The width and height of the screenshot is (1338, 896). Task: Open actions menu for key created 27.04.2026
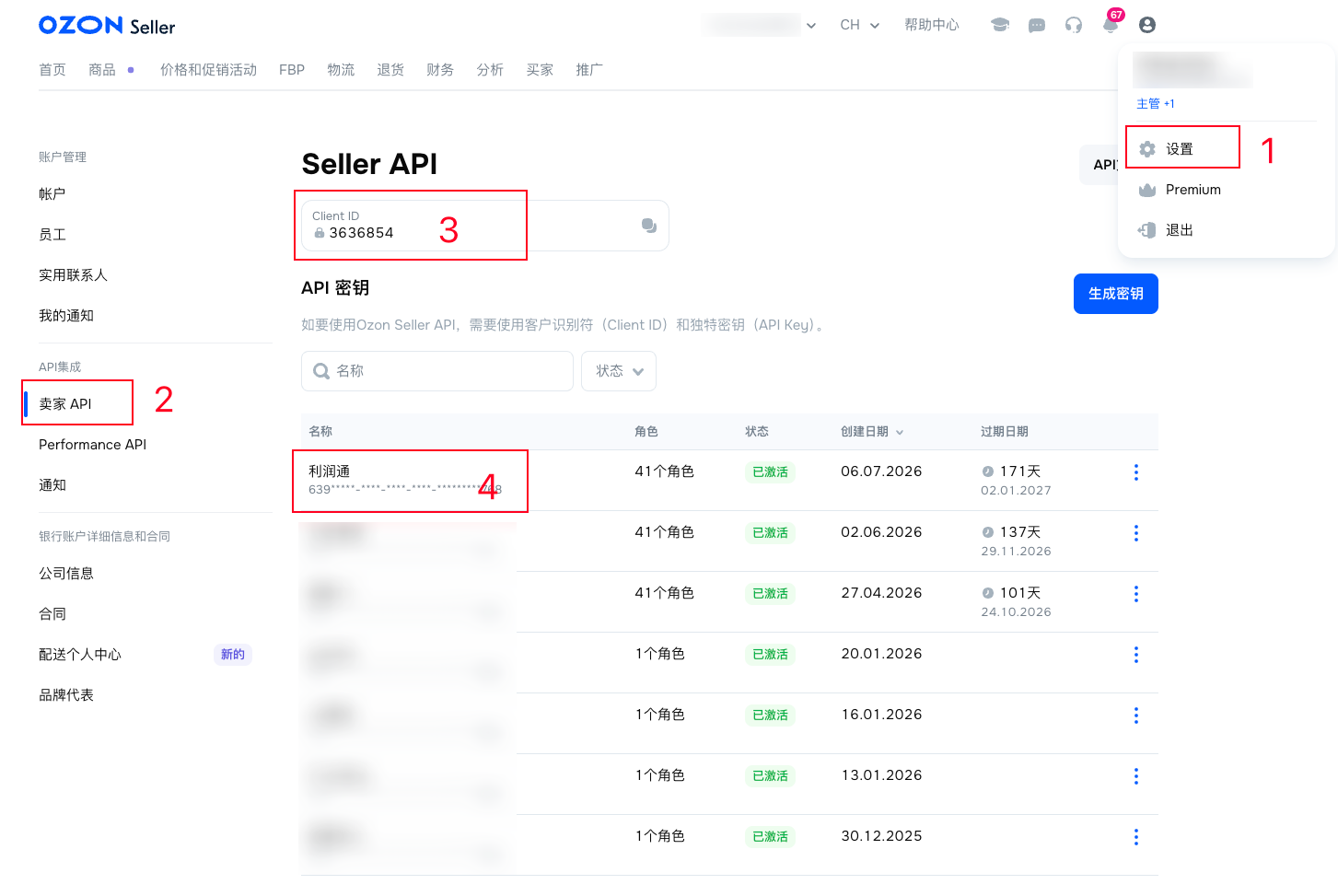coord(1136,594)
